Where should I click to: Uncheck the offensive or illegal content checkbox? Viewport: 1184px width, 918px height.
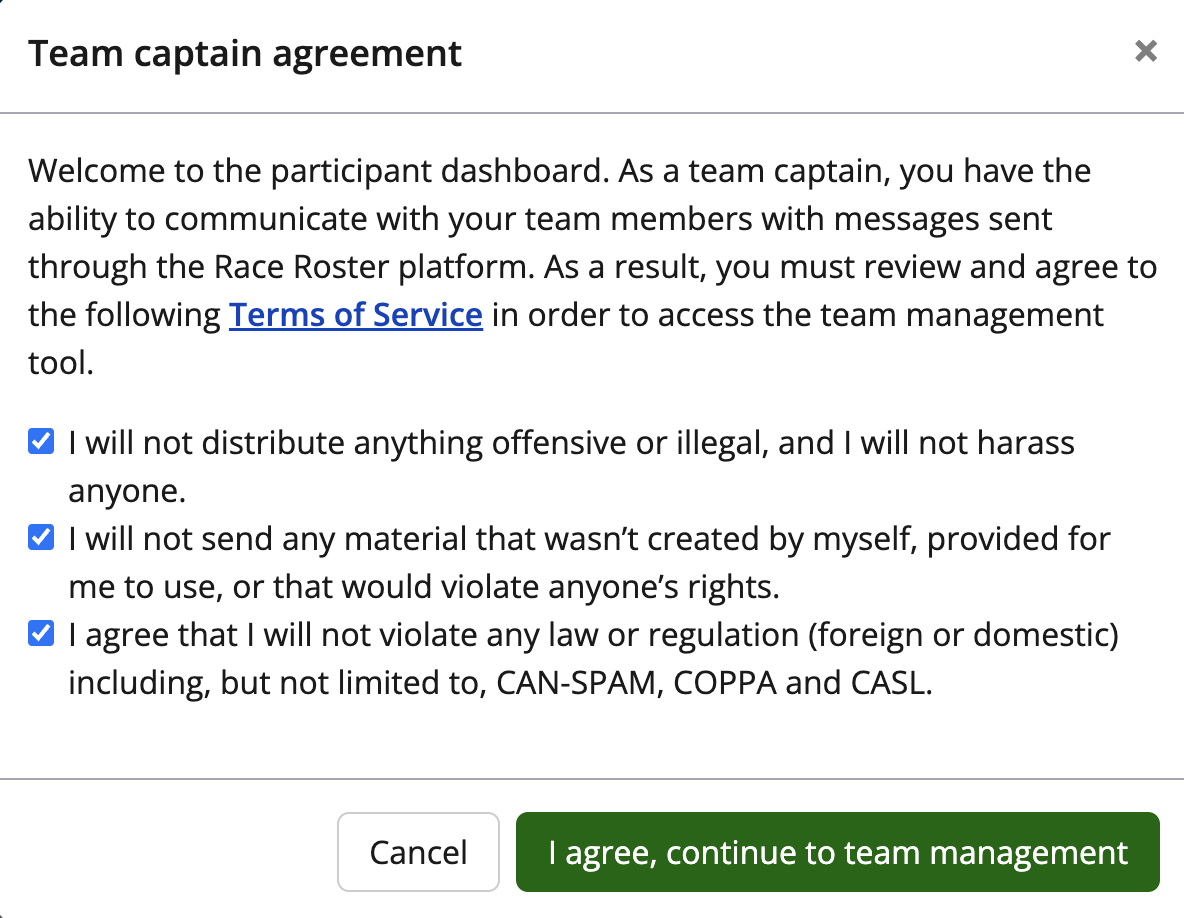(x=41, y=441)
